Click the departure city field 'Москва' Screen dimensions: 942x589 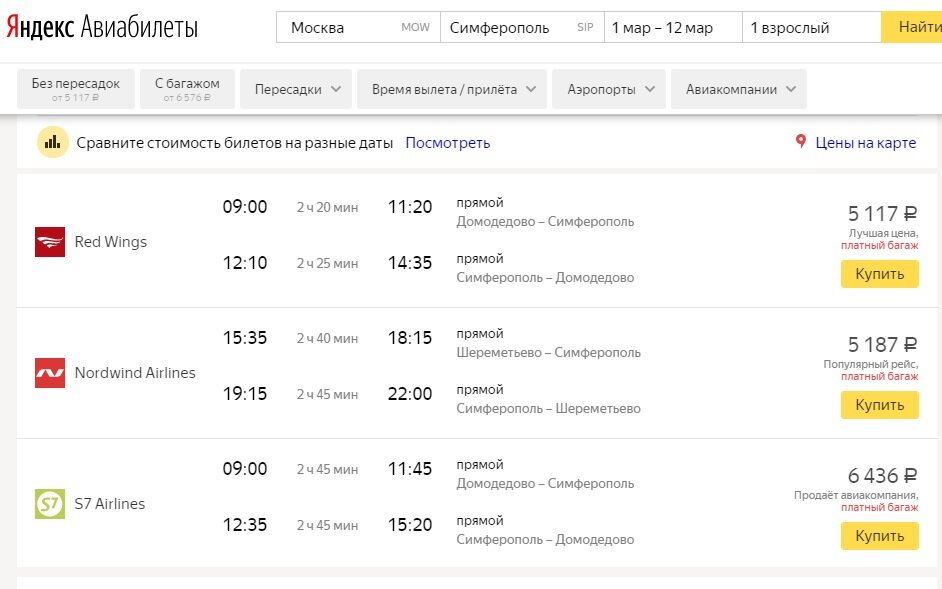click(x=359, y=27)
